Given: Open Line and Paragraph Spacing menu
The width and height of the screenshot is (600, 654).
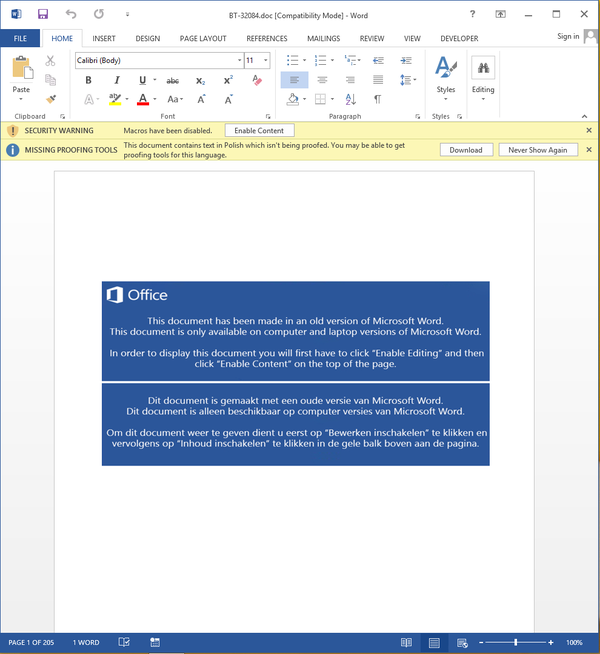Looking at the screenshot, I should [x=408, y=80].
